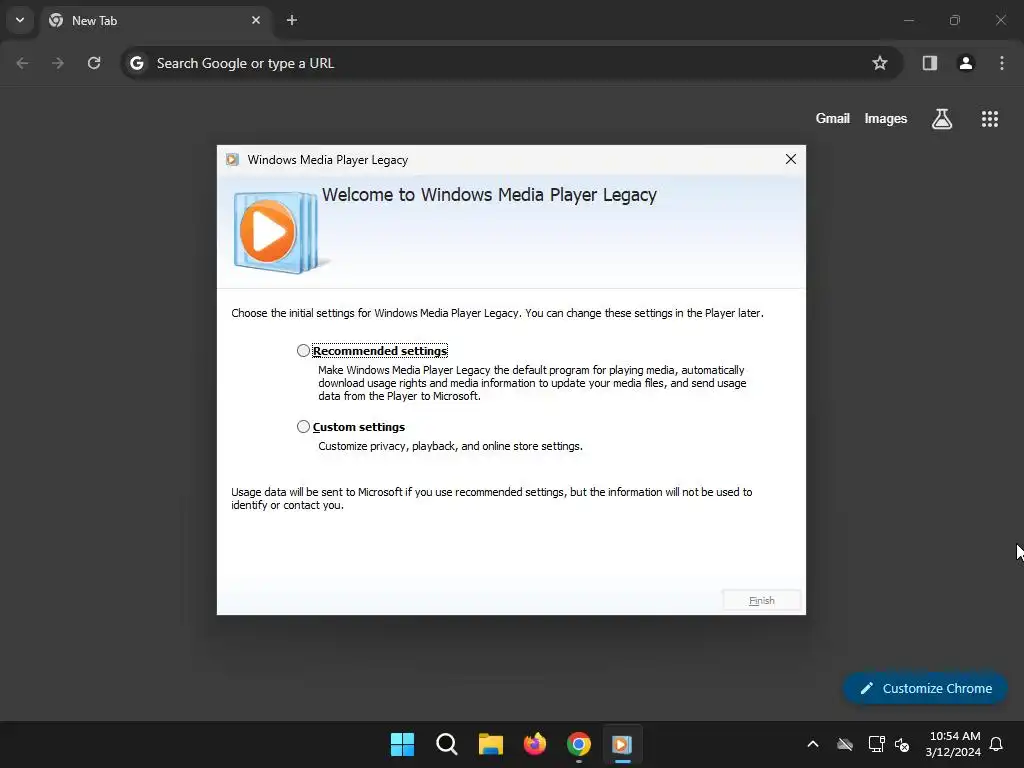Open the clock and date flyout
Image resolution: width=1024 pixels, height=768 pixels.
[x=953, y=744]
